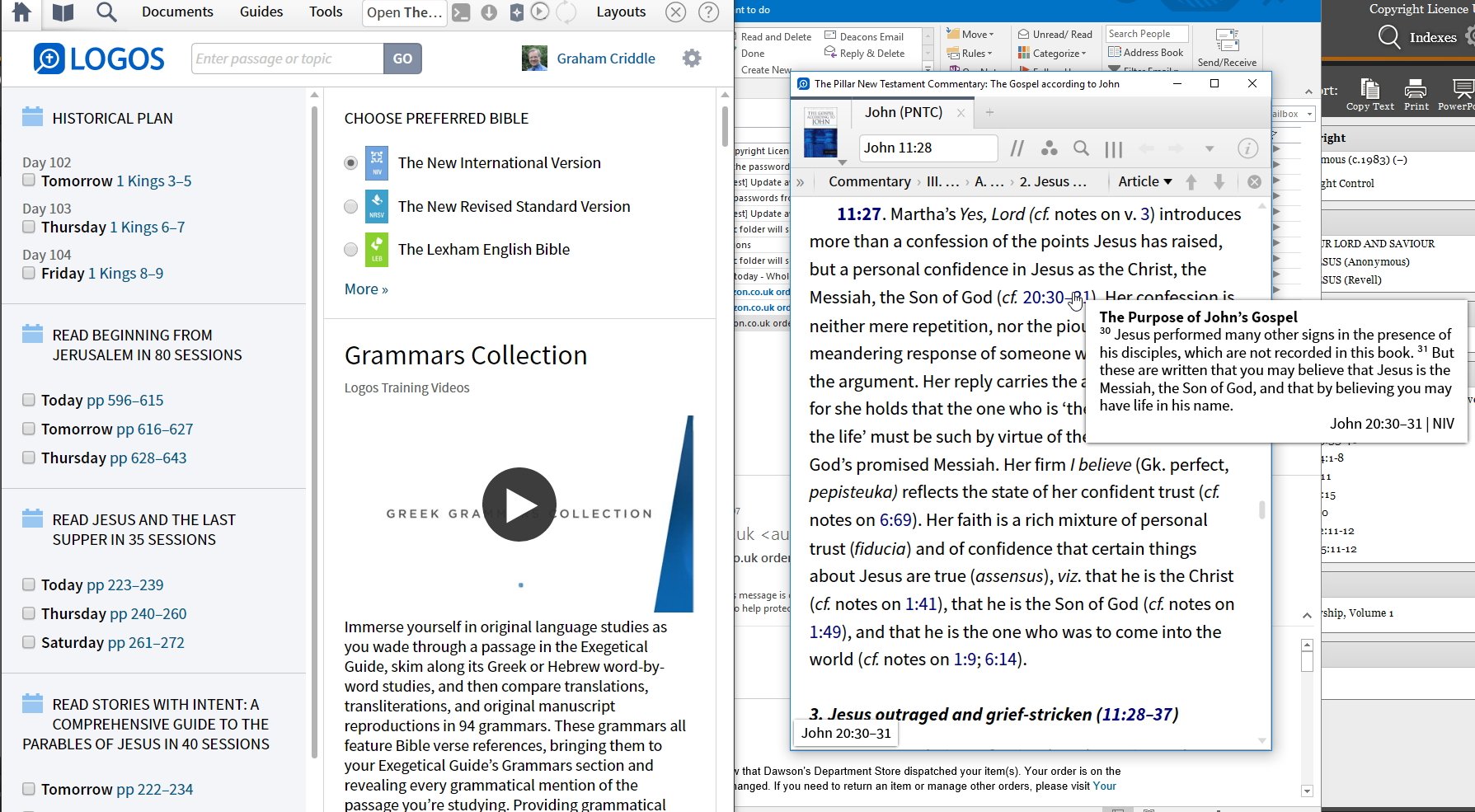1475x812 pixels.
Task: Click the Enter passage or topic field
Action: pyautogui.click(x=288, y=59)
